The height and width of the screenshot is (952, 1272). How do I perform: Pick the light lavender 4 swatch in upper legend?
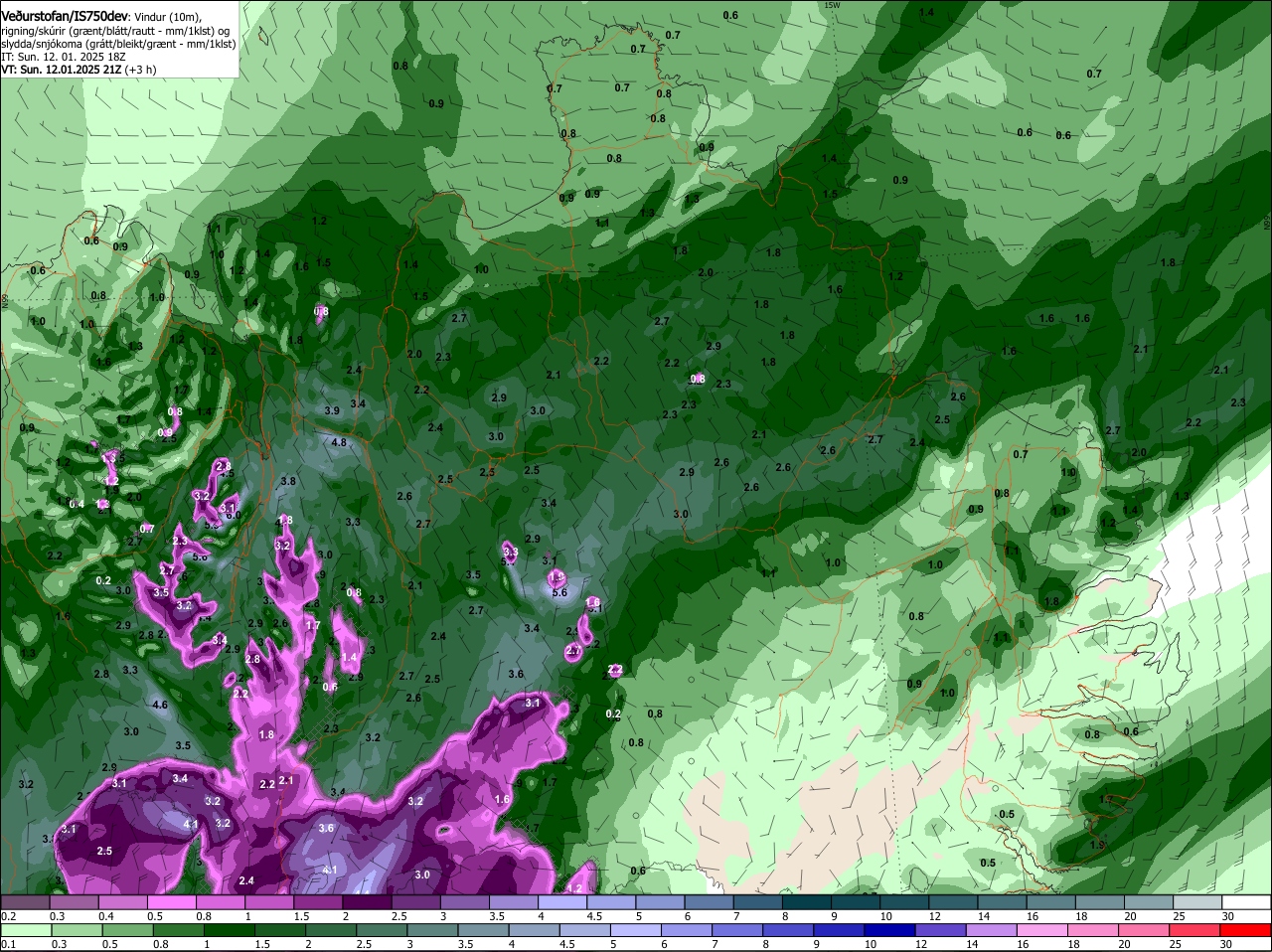[x=562, y=902]
